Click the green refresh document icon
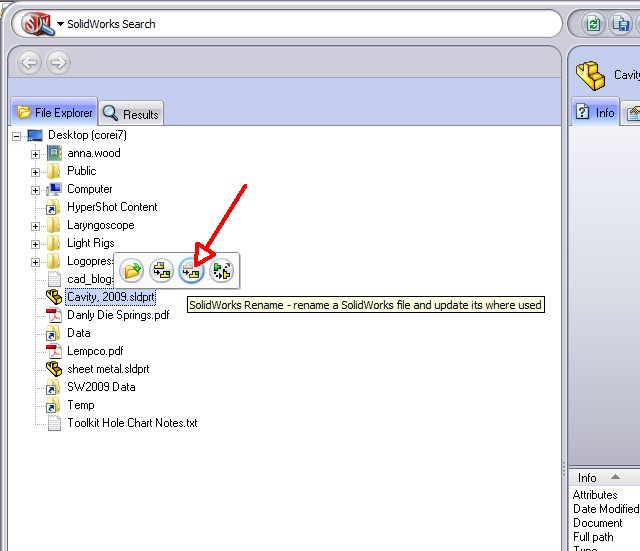Viewport: 640px width, 551px height. [593, 24]
